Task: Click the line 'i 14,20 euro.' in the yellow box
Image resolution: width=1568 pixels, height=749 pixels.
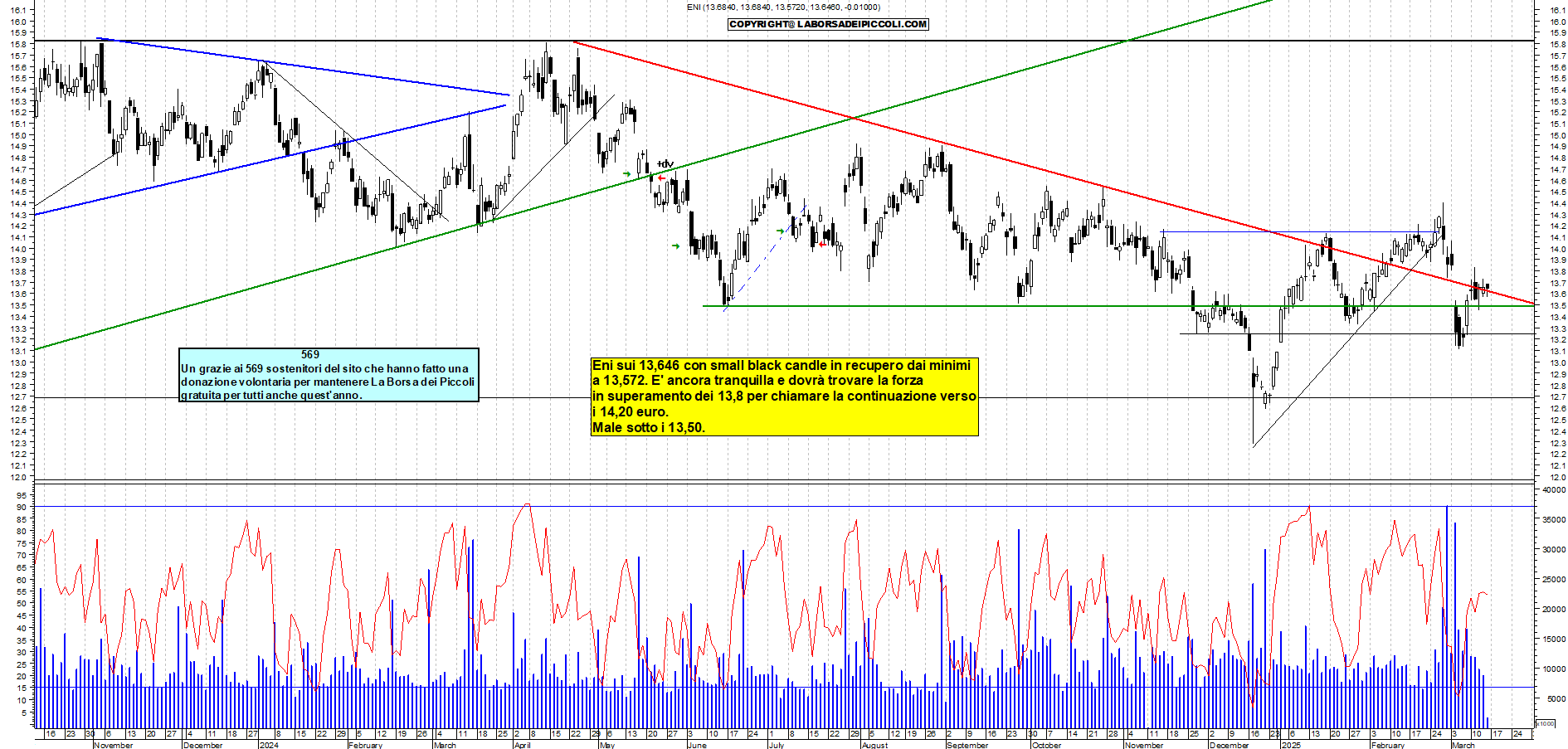Action: [630, 411]
